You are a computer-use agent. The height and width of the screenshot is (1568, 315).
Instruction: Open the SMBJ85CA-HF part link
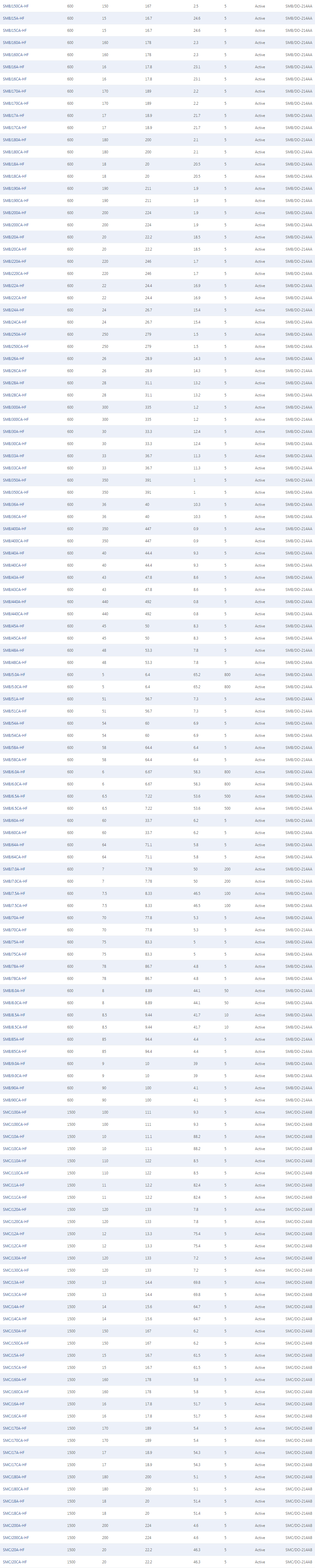point(15,1051)
